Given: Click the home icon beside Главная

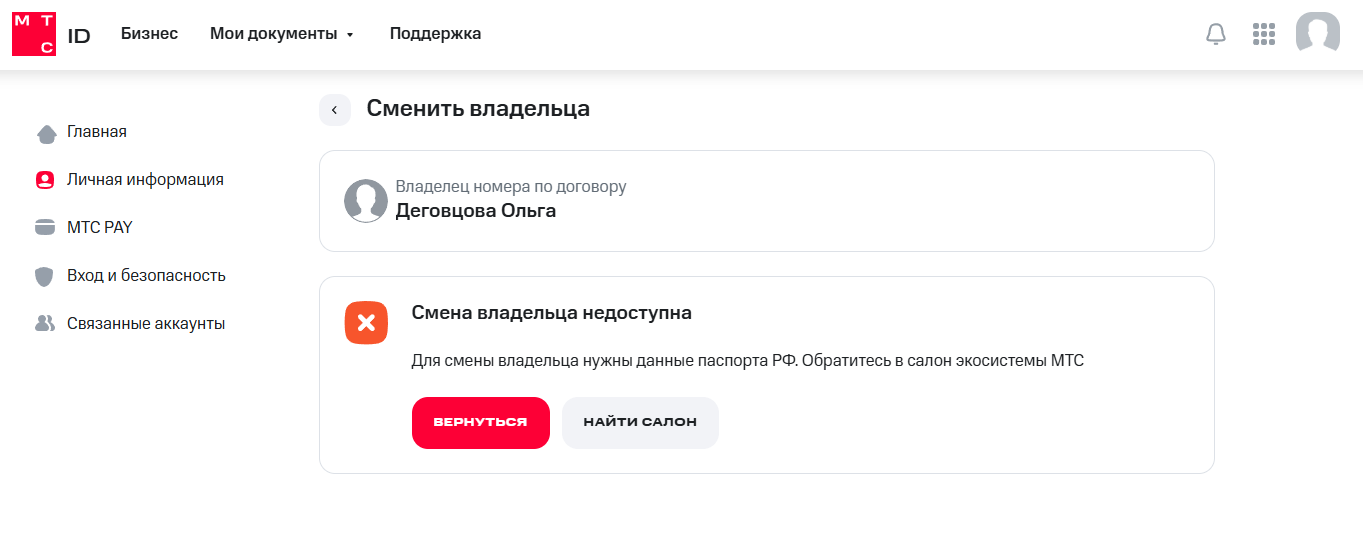Looking at the screenshot, I should [45, 133].
